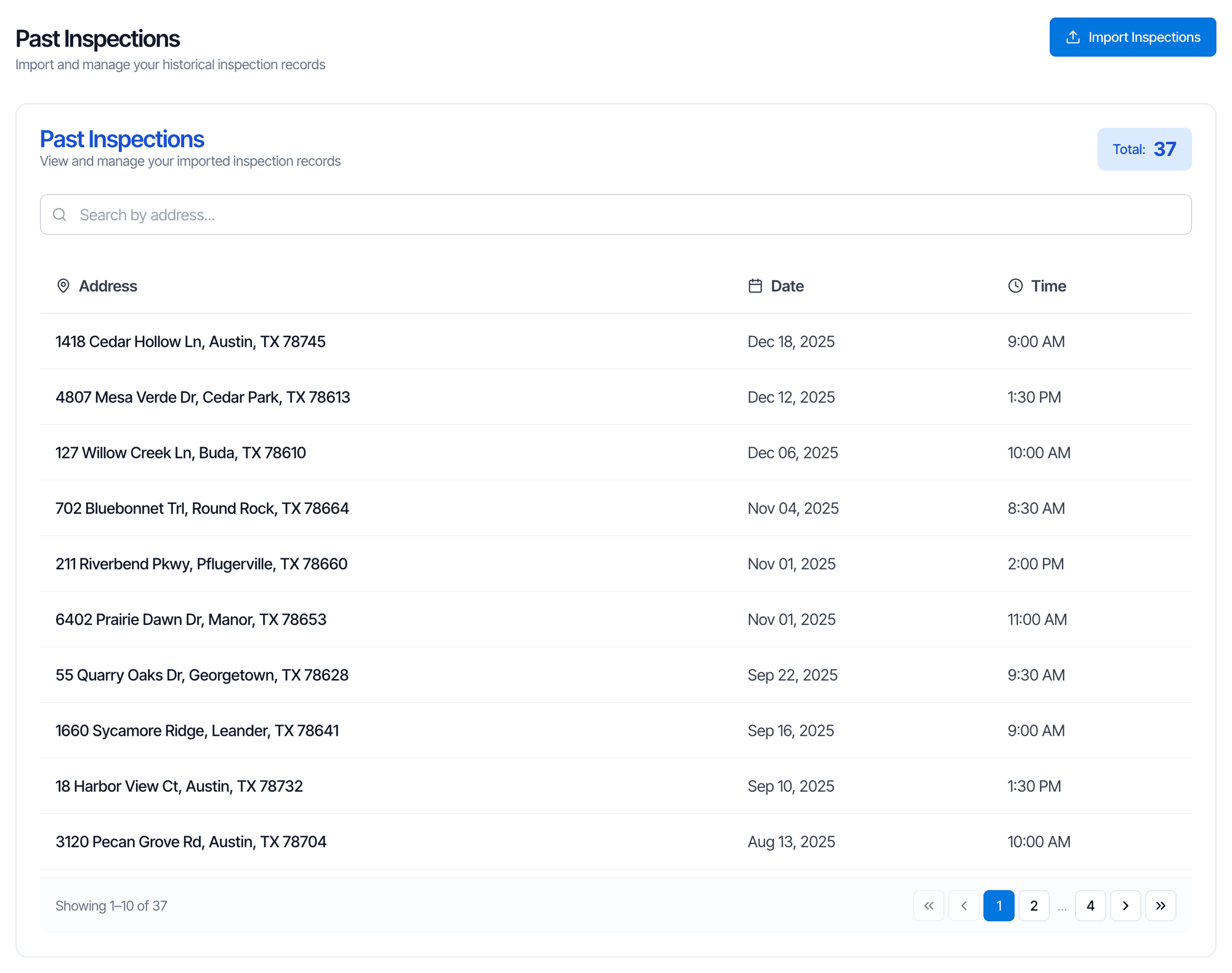
Task: Click the calendar icon beside Date
Action: pos(755,286)
